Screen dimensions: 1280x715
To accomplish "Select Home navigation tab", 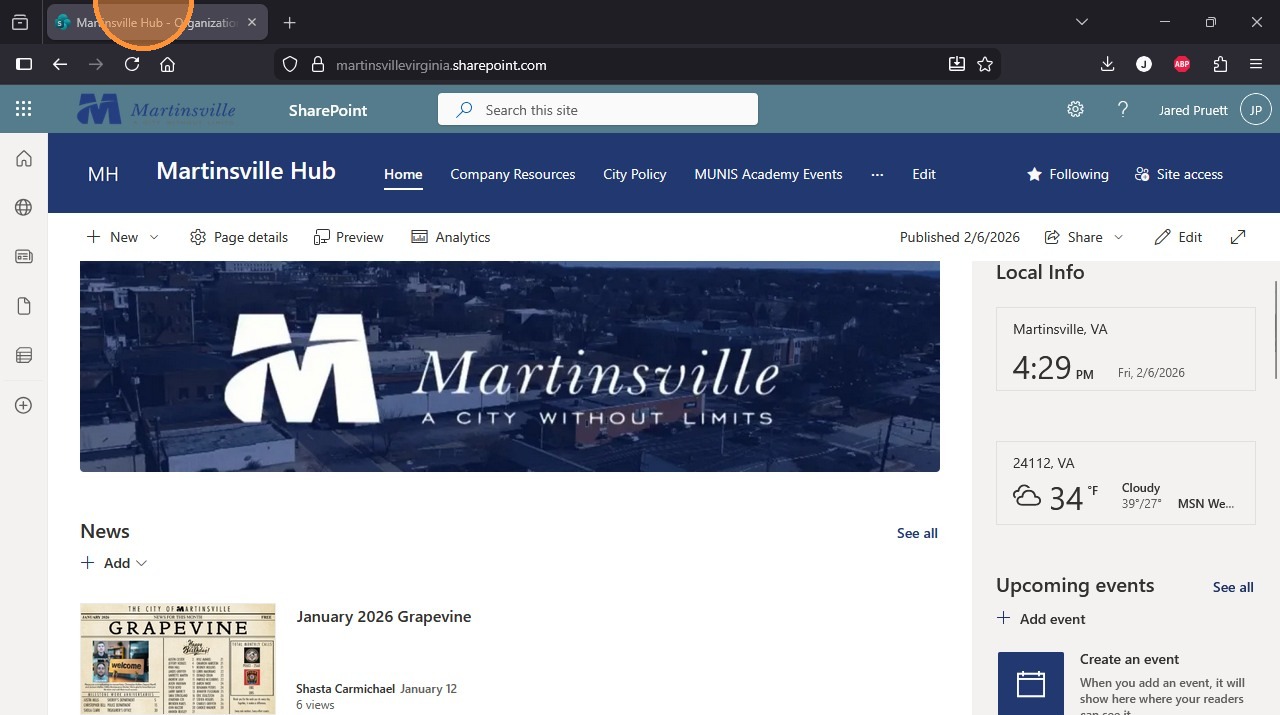I will [403, 174].
